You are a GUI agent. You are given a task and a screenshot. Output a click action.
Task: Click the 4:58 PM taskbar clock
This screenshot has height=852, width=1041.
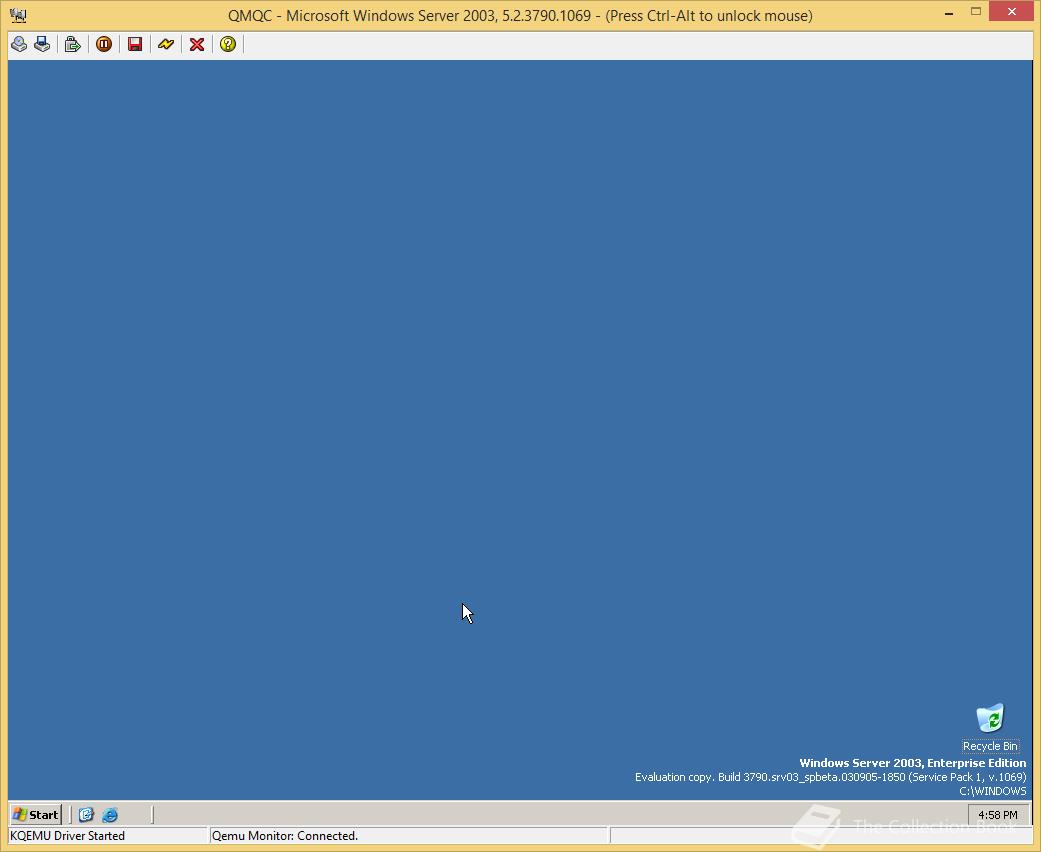(997, 815)
